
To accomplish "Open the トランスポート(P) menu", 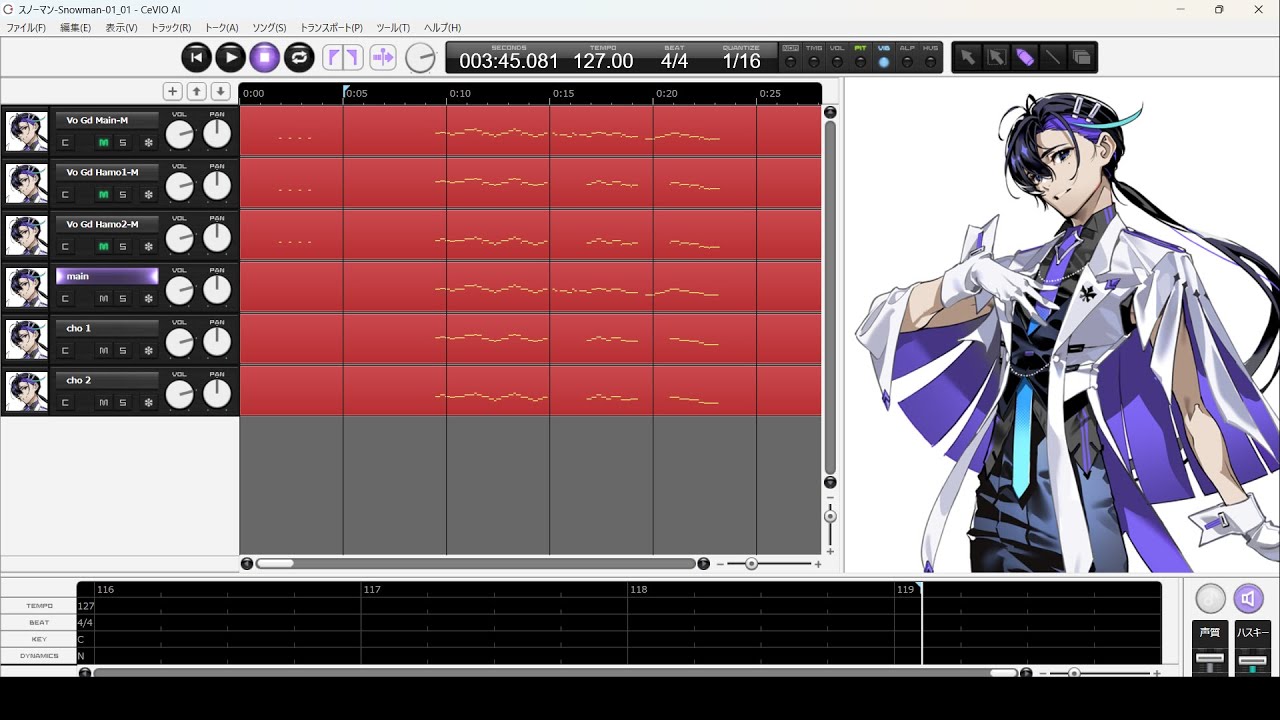I will (331, 28).
